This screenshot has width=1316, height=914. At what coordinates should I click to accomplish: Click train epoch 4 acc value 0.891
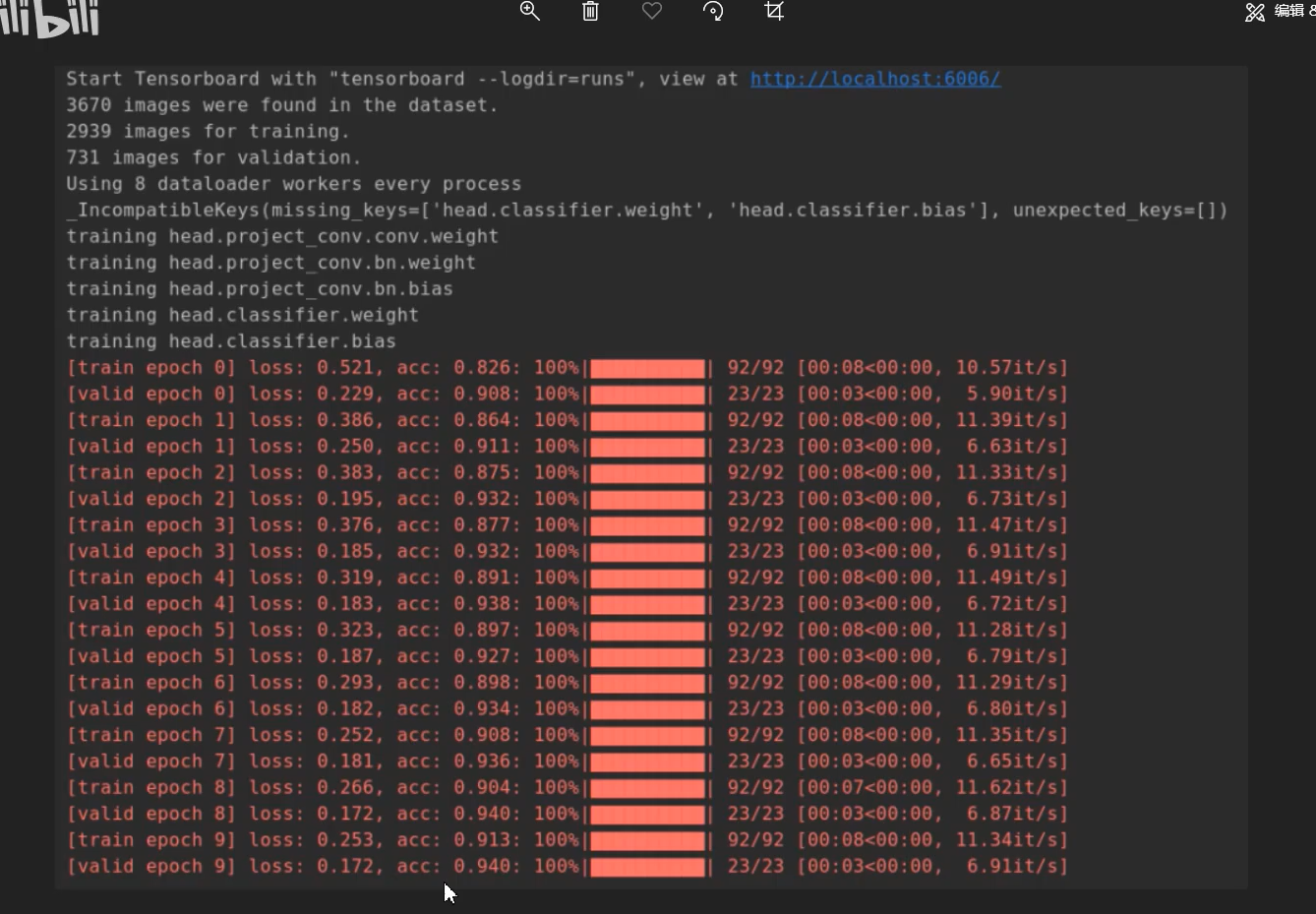482,578
